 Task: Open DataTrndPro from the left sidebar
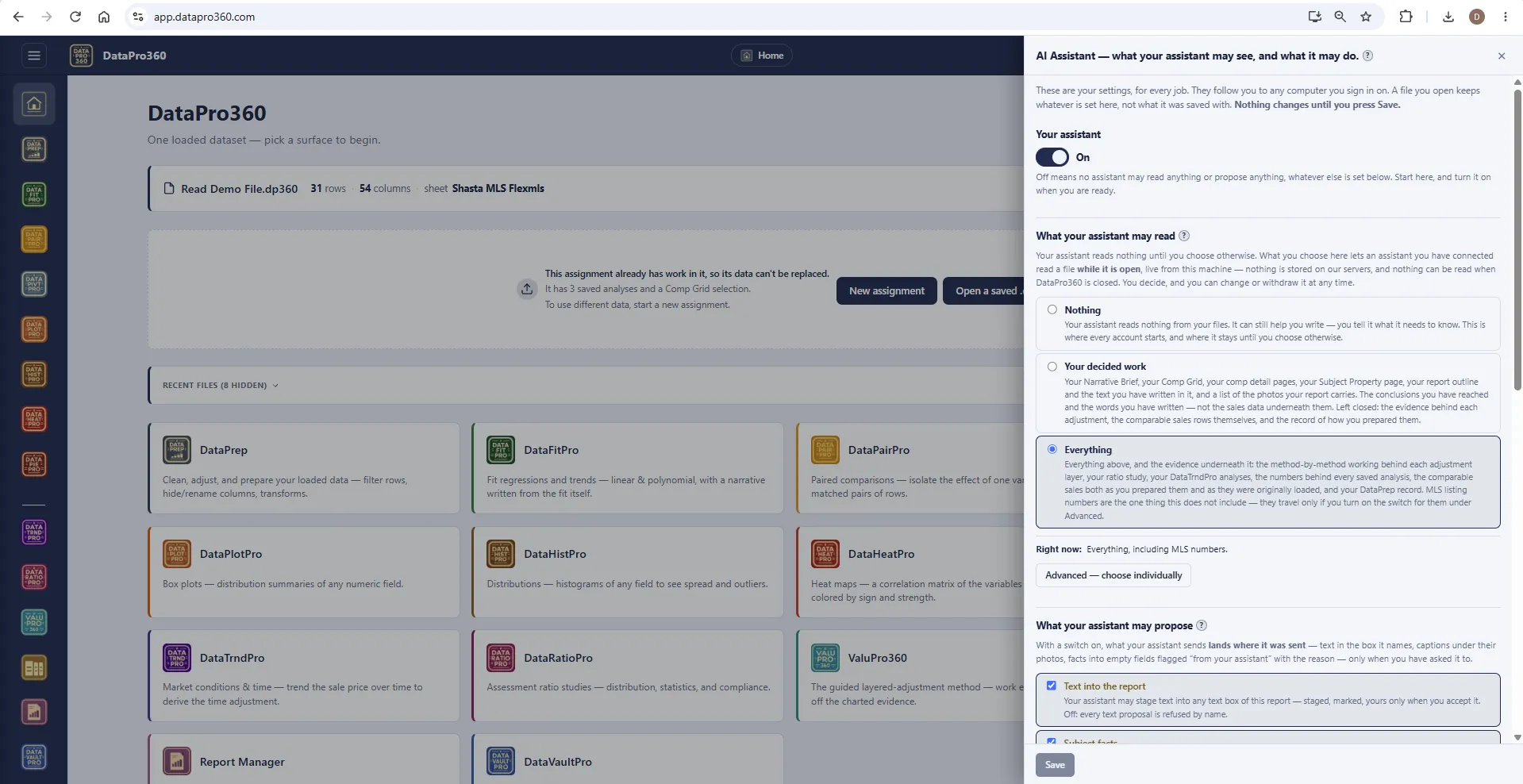[34, 532]
